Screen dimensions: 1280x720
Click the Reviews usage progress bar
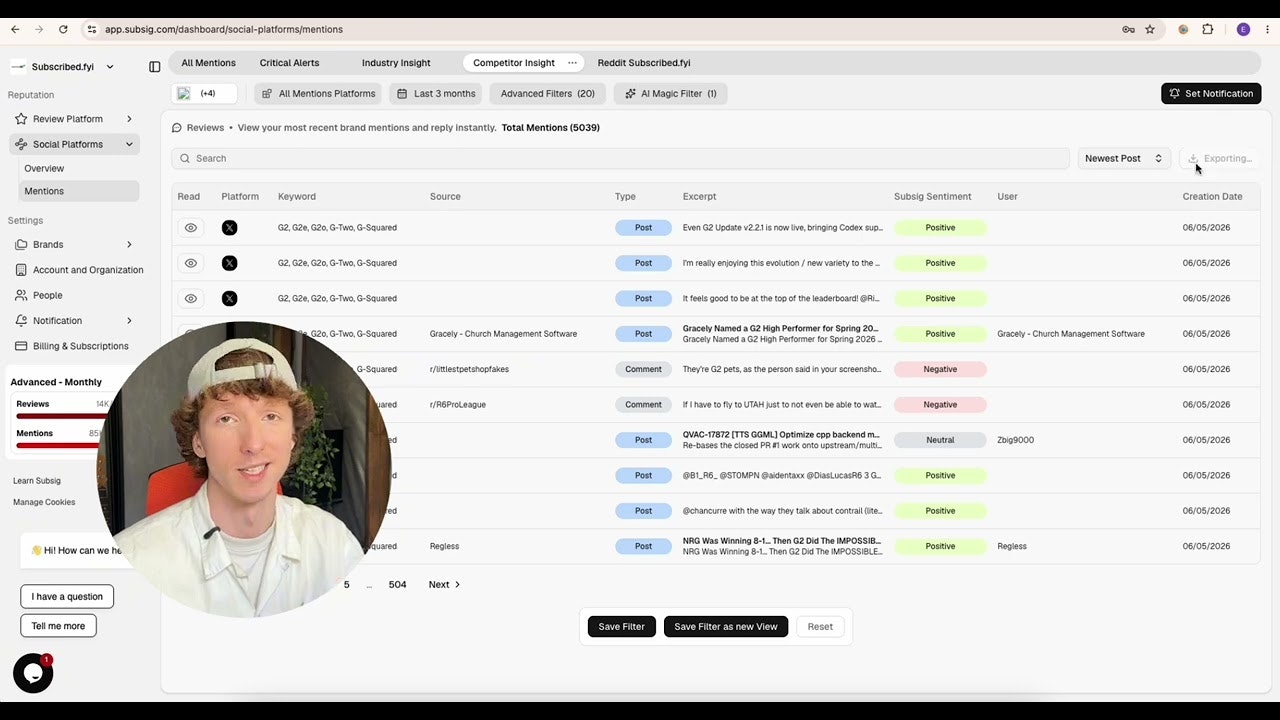[62, 415]
